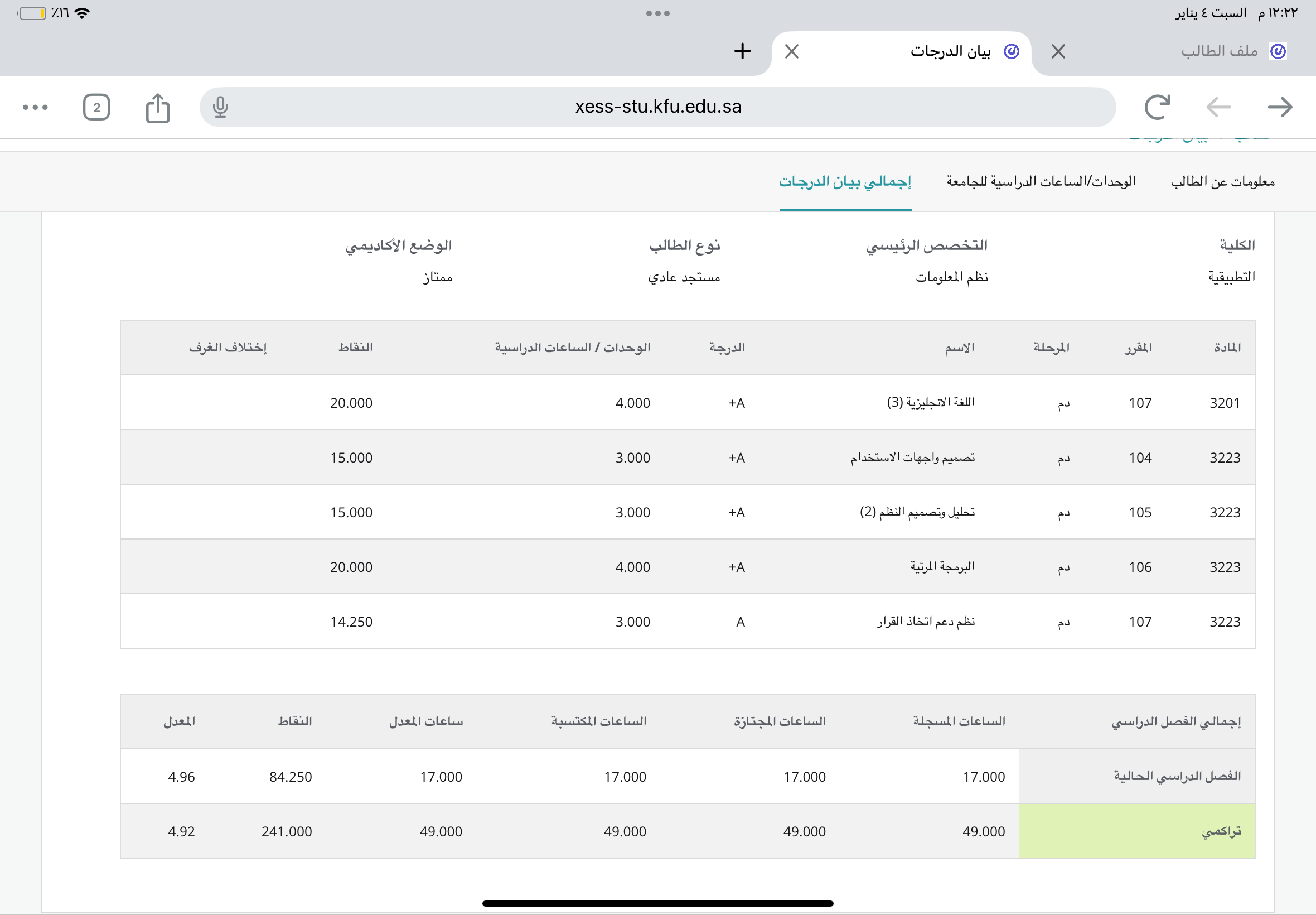Click the الفصل الدراسي الحالية row label
Viewport: 1316px width, 915px height.
point(1177,776)
